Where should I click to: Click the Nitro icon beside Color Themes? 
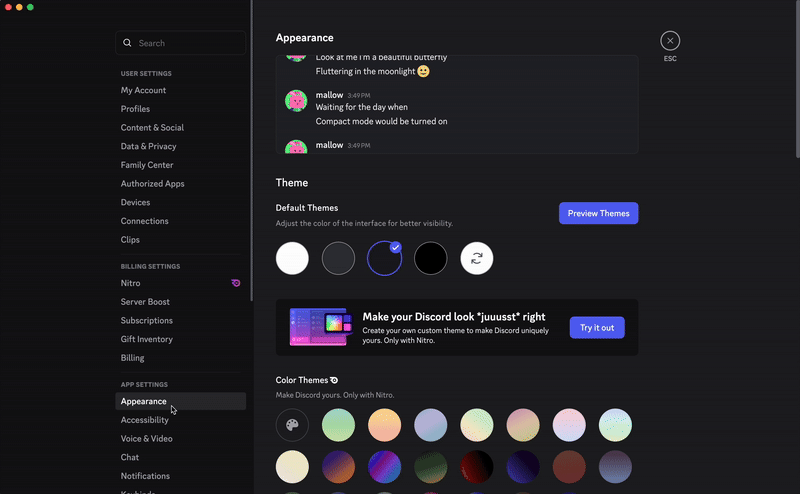point(335,380)
